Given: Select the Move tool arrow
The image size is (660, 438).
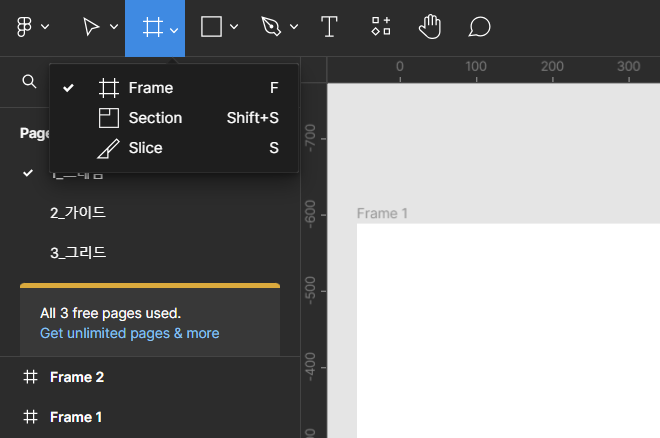Looking at the screenshot, I should (x=92, y=27).
